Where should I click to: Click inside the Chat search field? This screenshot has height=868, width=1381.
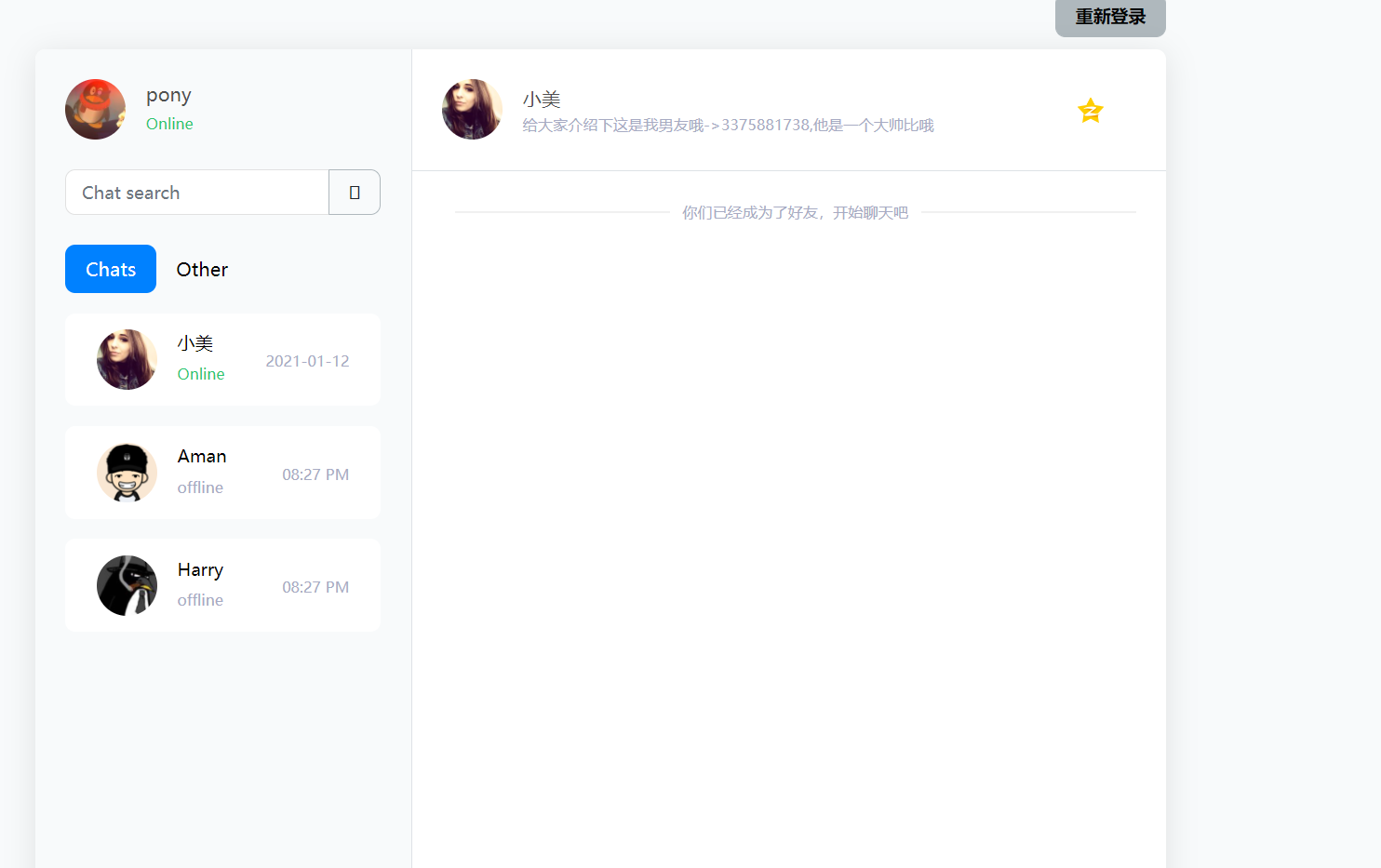click(x=195, y=192)
